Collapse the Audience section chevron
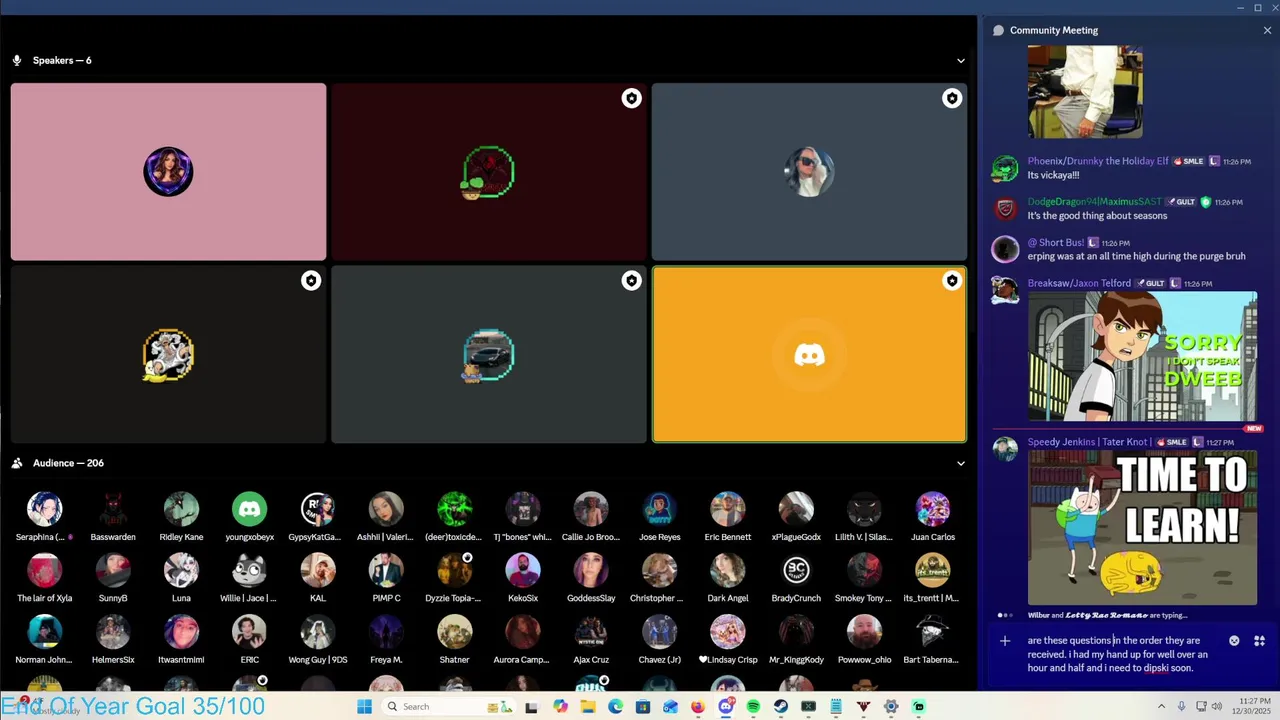 click(961, 463)
